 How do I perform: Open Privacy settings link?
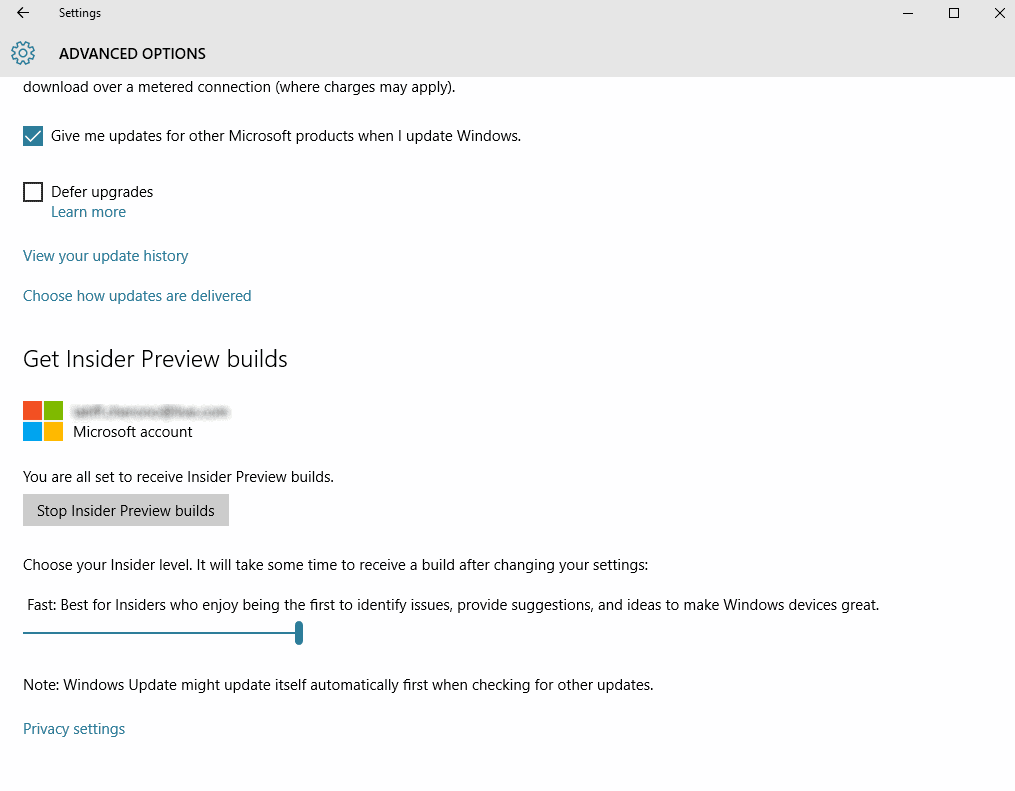[x=74, y=729]
